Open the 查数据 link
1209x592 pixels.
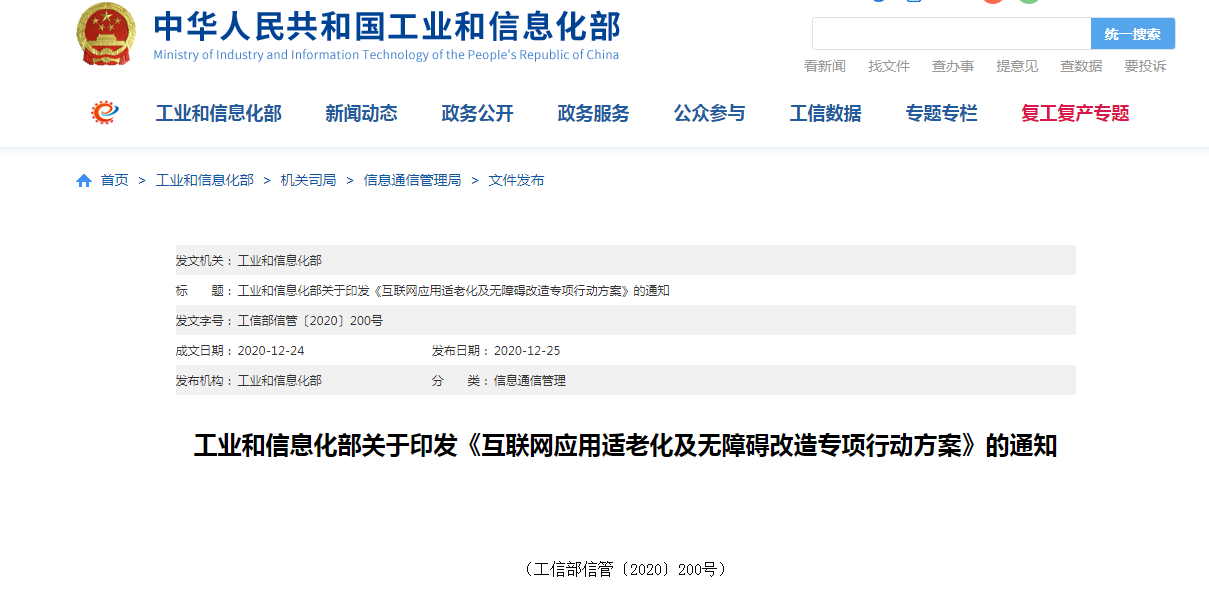[1081, 66]
